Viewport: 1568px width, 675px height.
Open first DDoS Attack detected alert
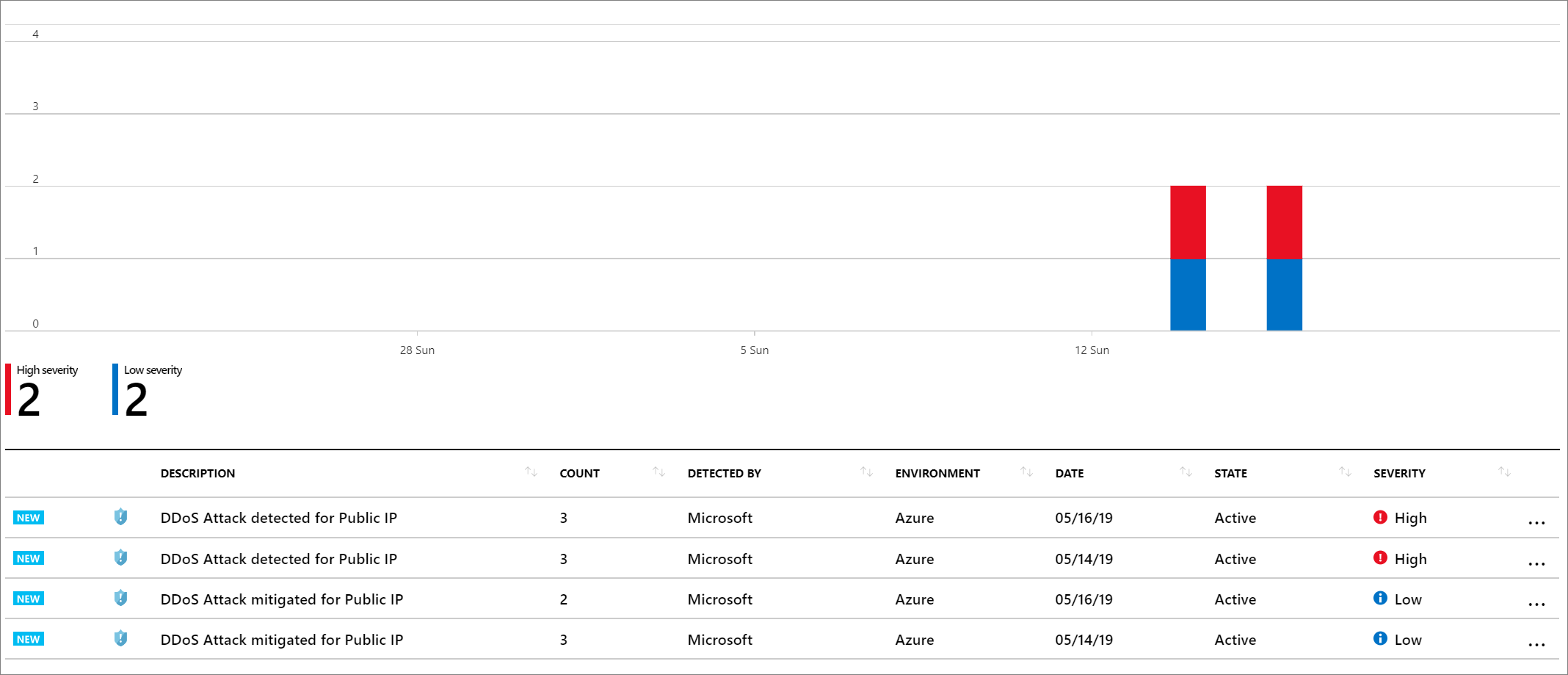pos(278,518)
